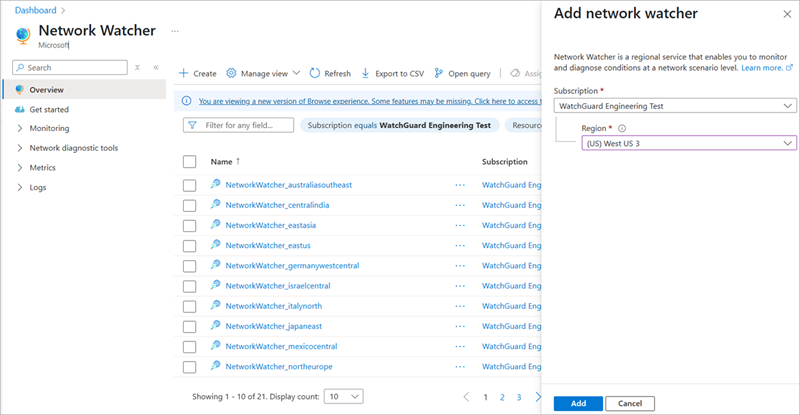Click the info icon in the notification banner

click(x=187, y=101)
